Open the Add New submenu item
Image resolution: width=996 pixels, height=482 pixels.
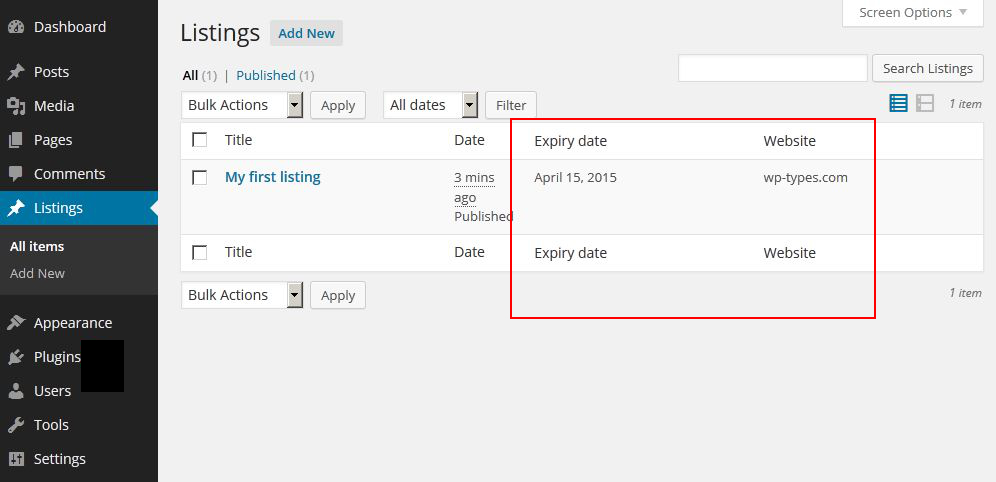[x=37, y=274]
